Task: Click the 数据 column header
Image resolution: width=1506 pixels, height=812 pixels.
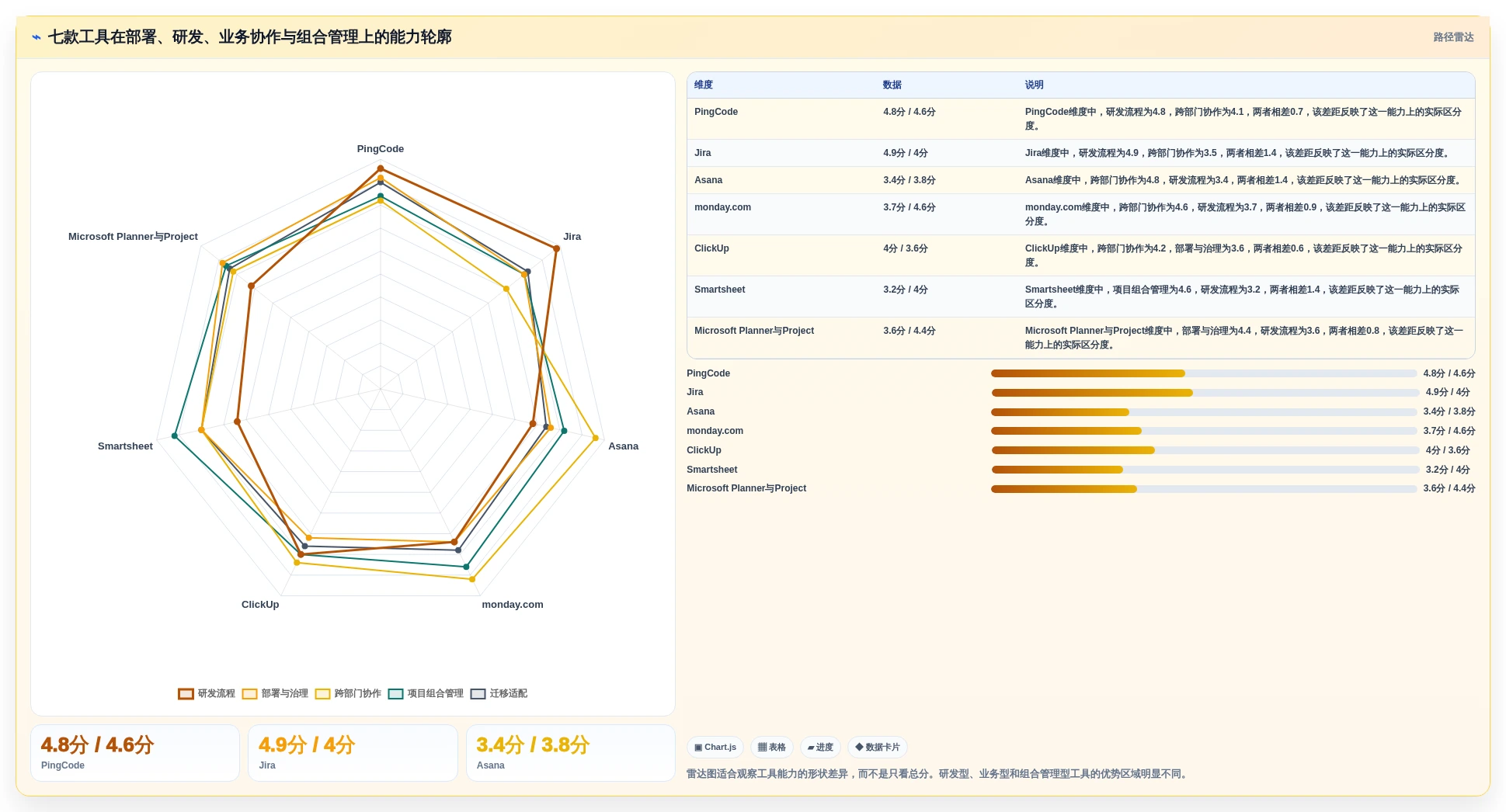Action: pyautogui.click(x=892, y=85)
